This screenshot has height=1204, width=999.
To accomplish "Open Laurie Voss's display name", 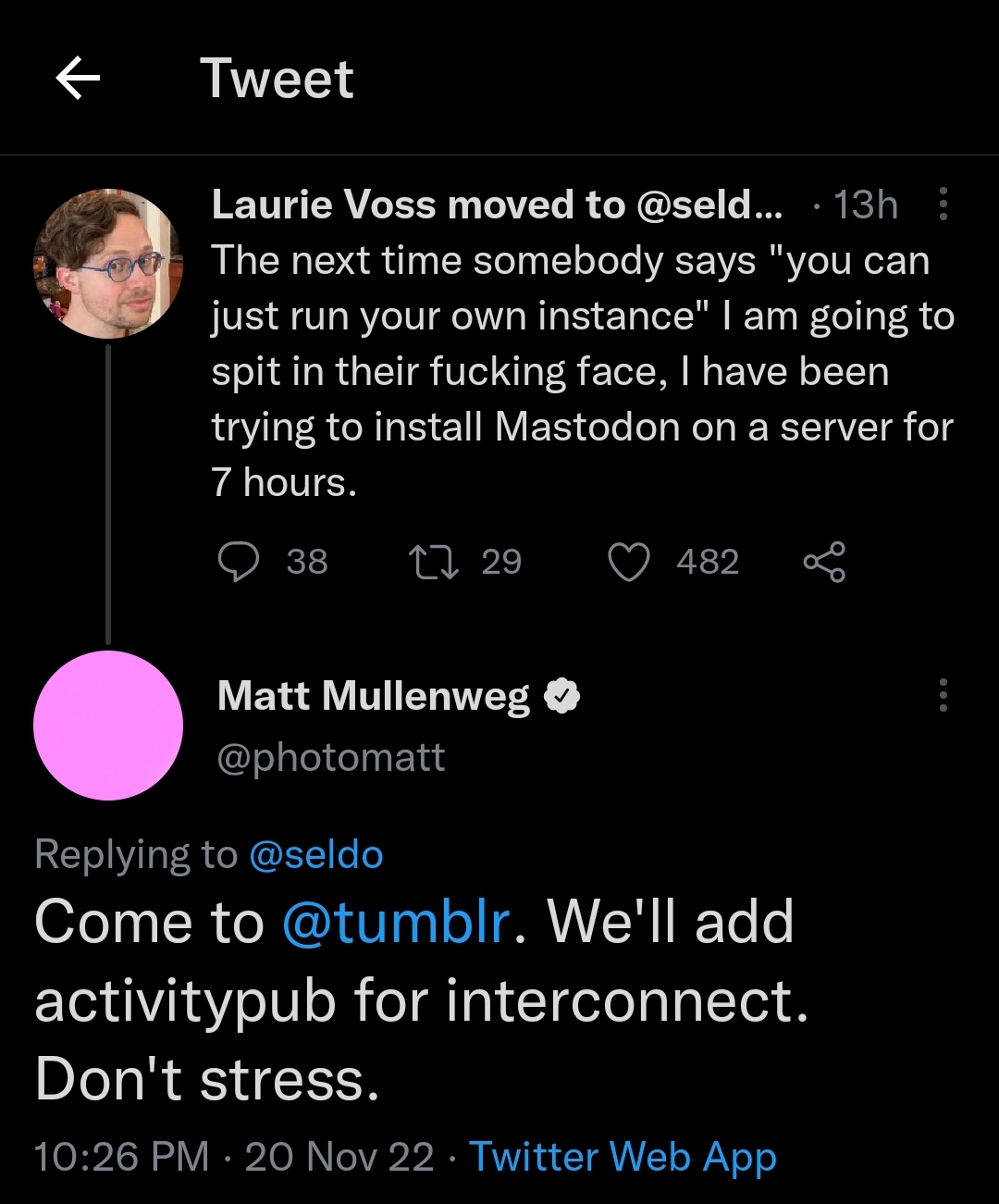I will [x=496, y=205].
